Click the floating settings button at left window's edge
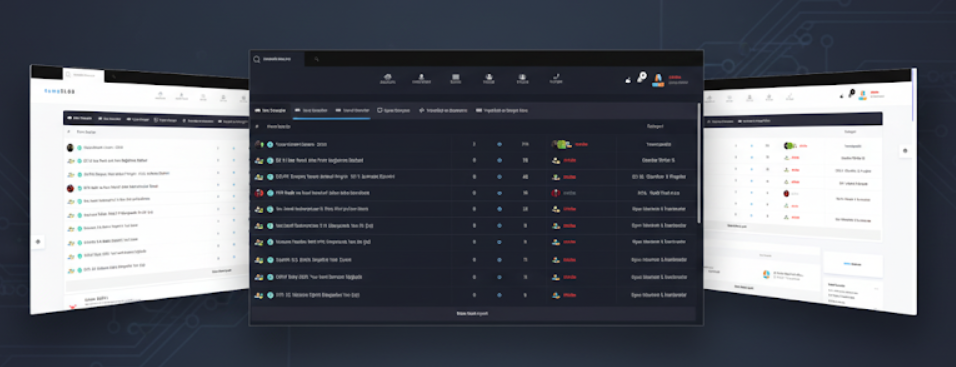This screenshot has width=956, height=367. click(38, 241)
